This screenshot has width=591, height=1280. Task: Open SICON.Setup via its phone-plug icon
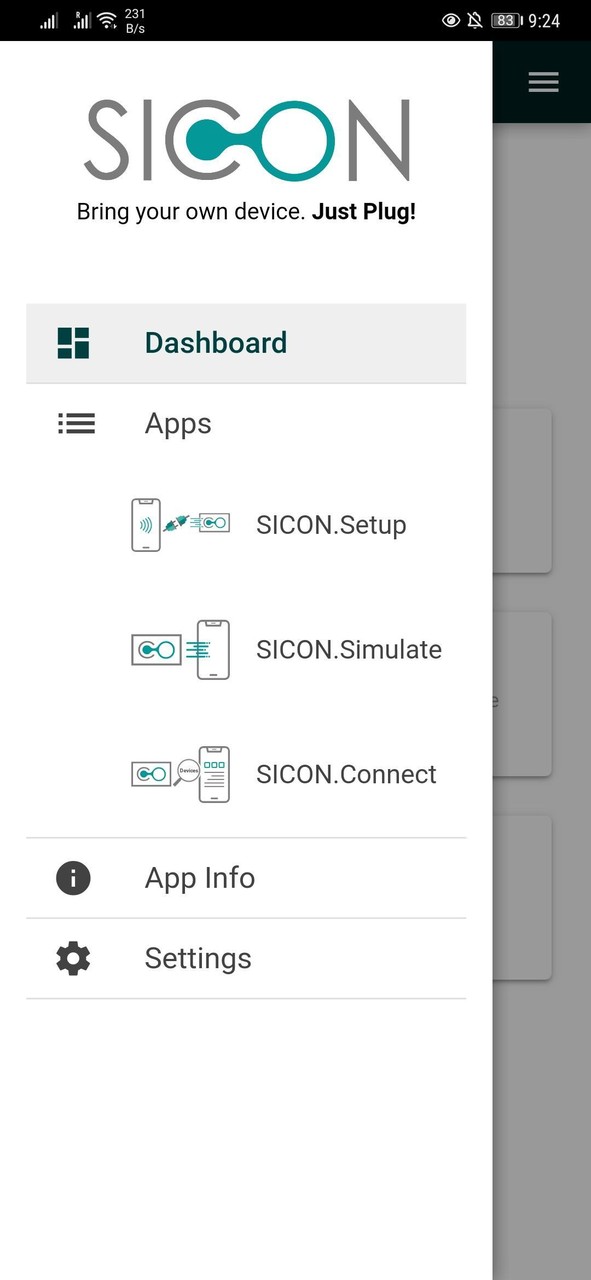(180, 524)
